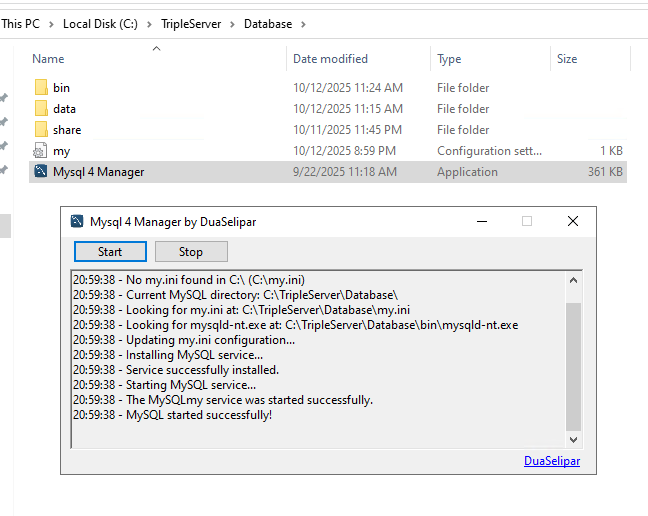
Task: Click the 1 KB size cell
Action: (612, 151)
